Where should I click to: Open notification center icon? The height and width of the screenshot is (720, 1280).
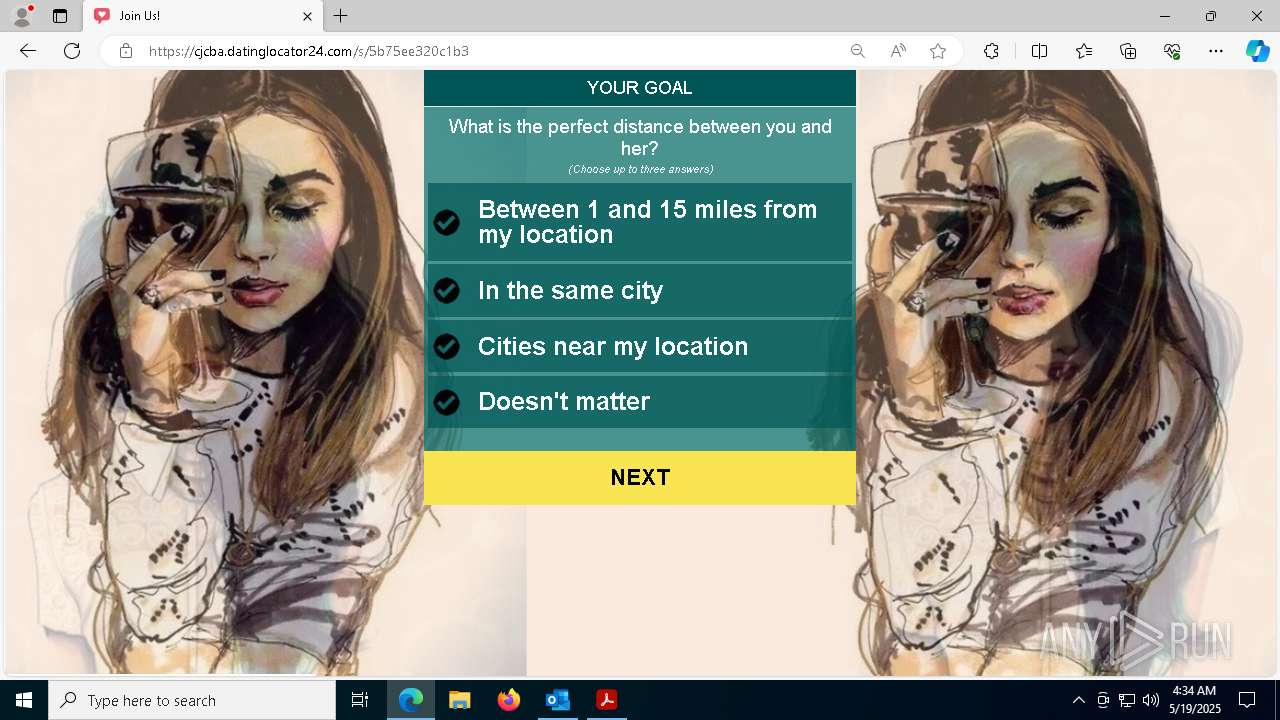(x=1247, y=700)
